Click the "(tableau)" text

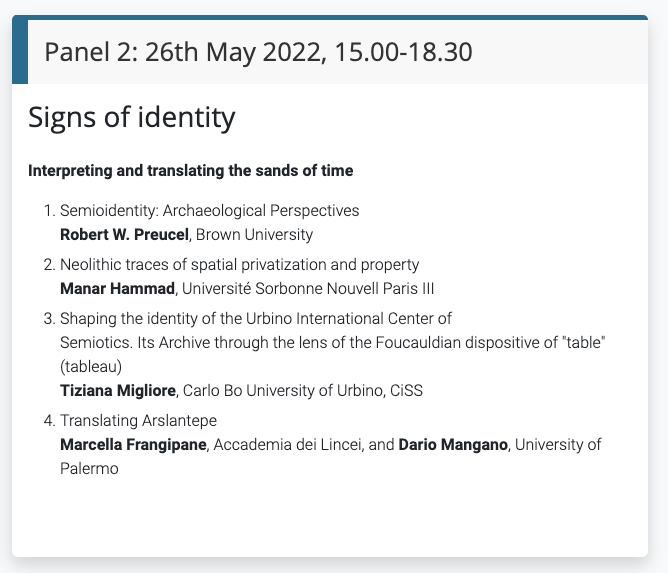(x=91, y=366)
